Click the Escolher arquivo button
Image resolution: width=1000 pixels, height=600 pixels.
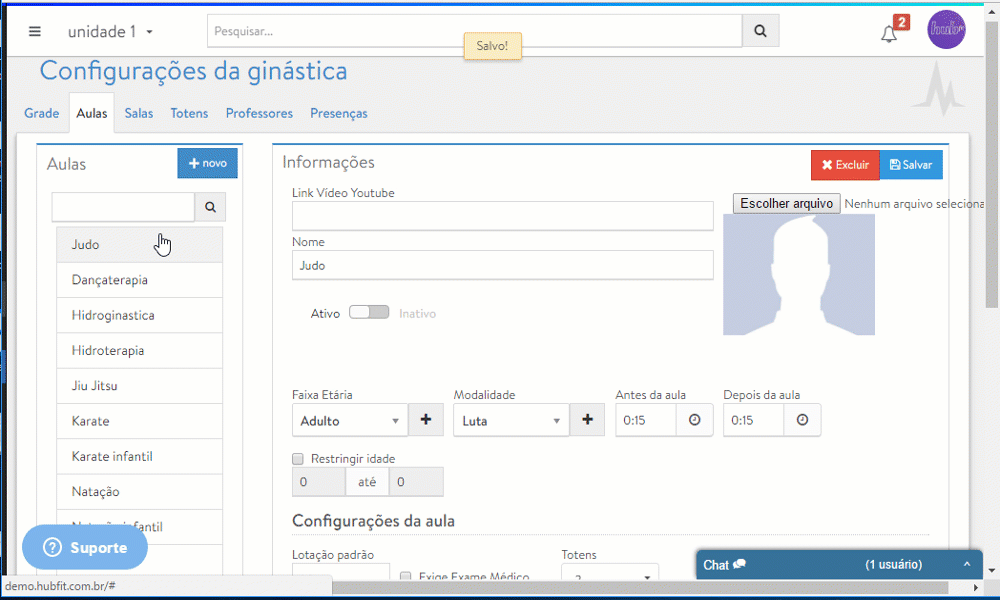[x=786, y=203]
